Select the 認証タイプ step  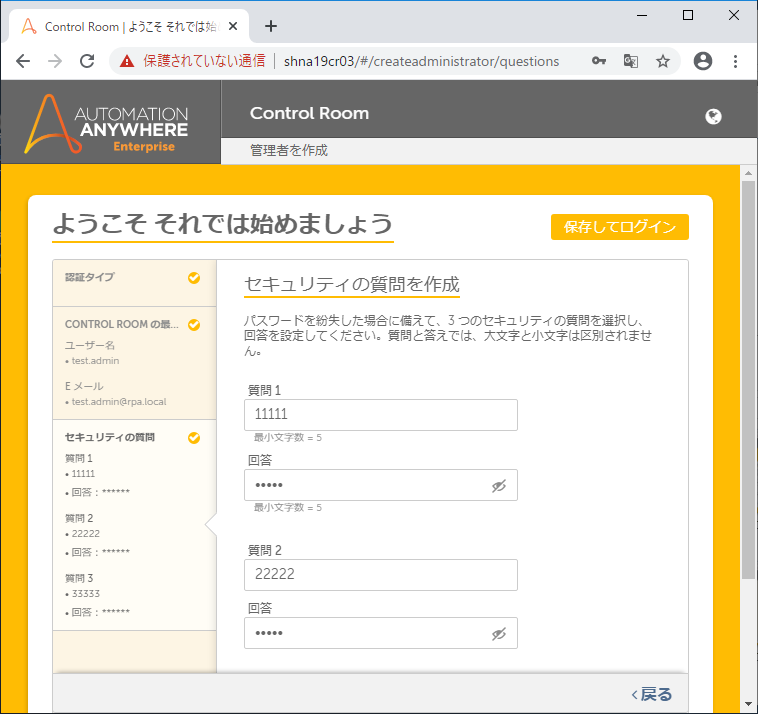(134, 283)
